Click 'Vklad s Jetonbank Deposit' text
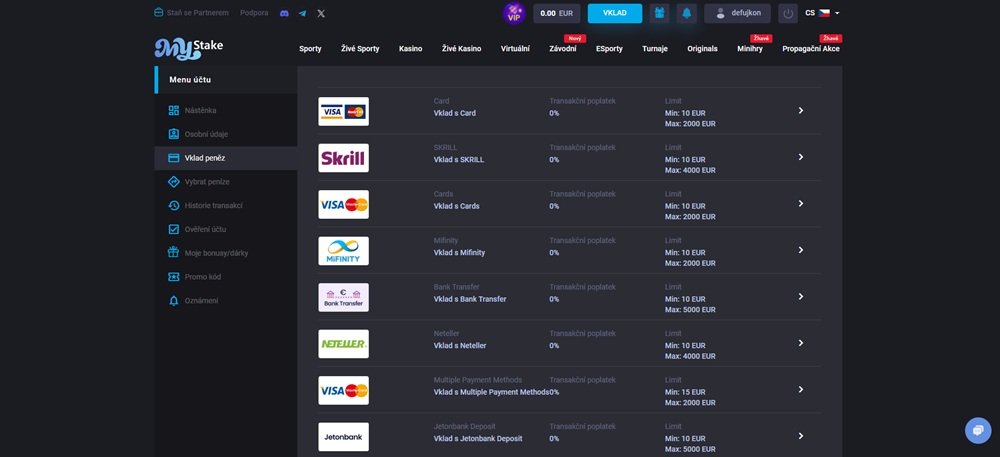The image size is (1000, 457). coord(478,439)
